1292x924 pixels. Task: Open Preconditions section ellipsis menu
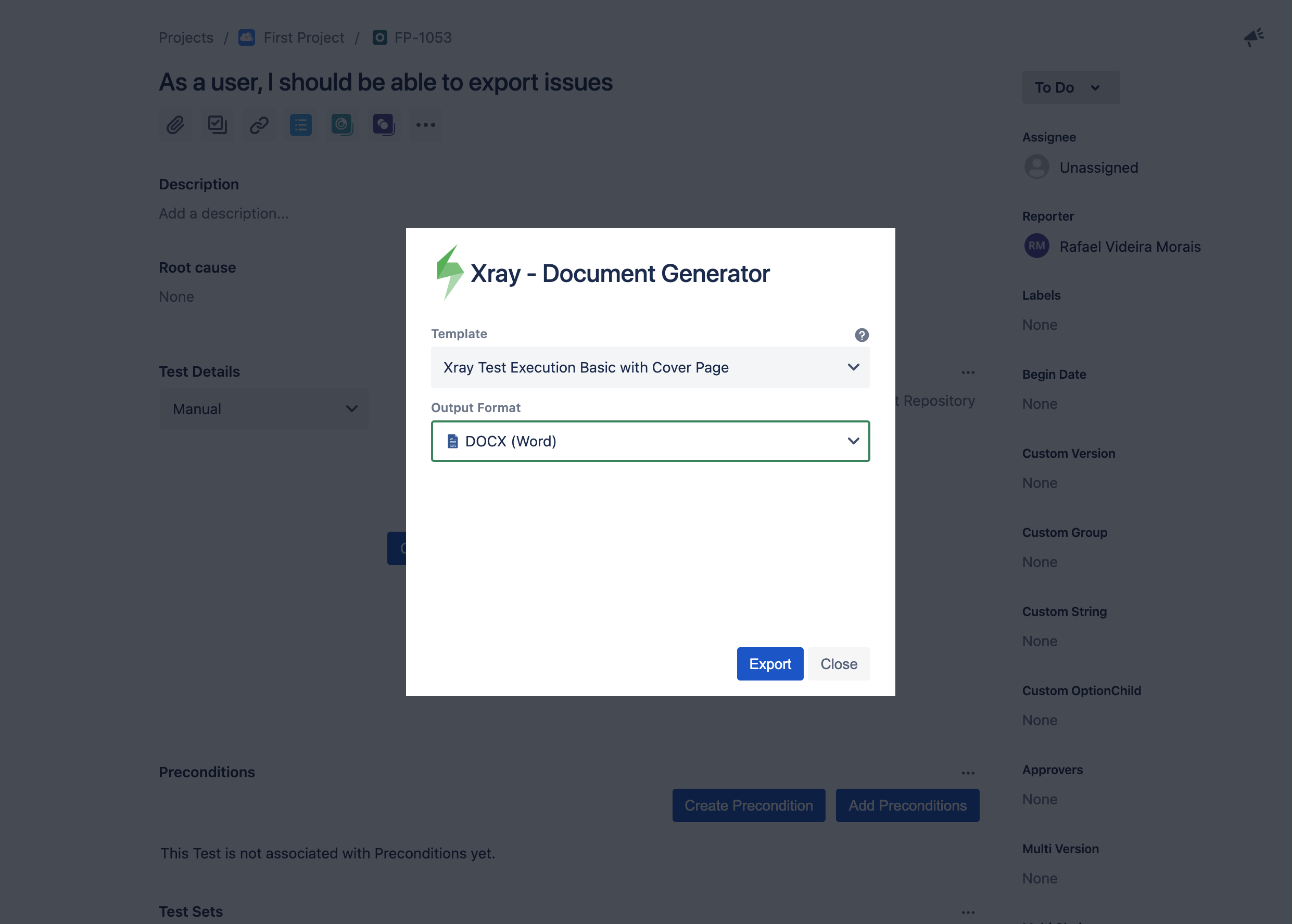(x=968, y=773)
